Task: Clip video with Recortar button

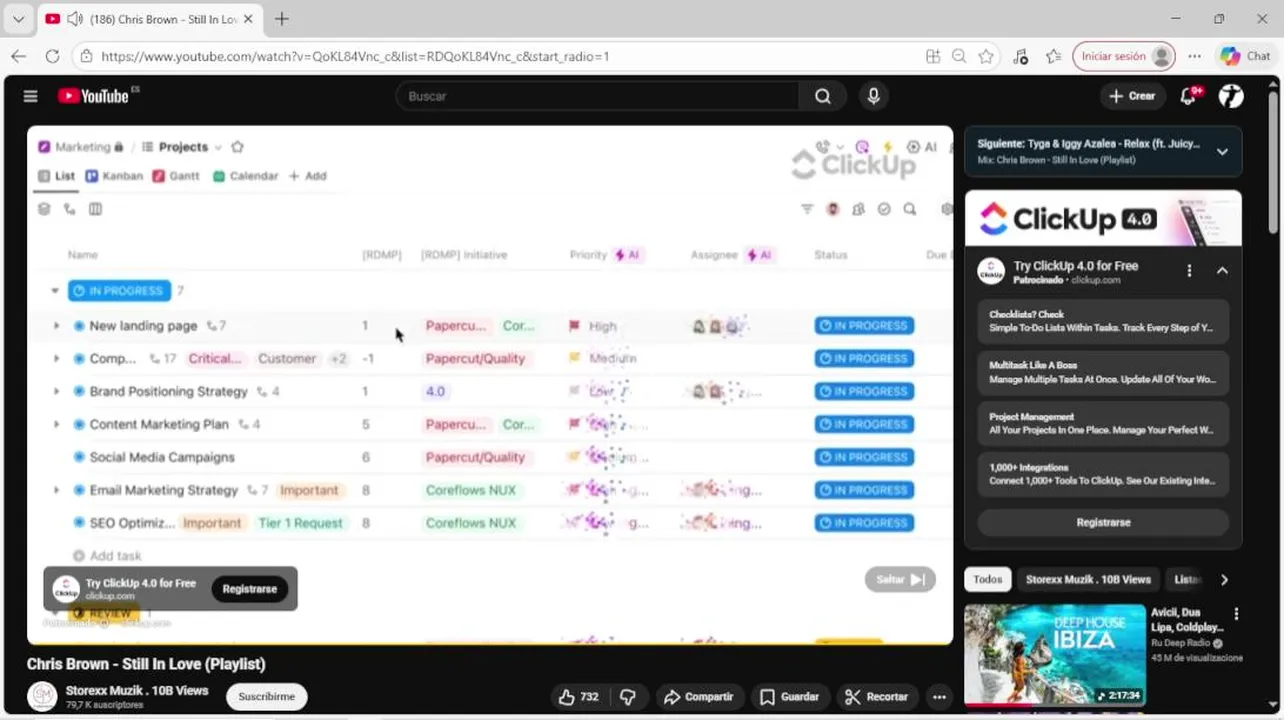Action: [x=876, y=697]
